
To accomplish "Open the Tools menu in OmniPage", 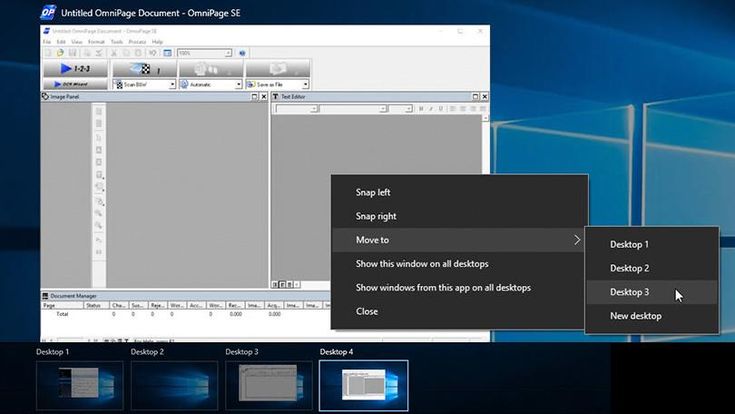I will click(x=117, y=42).
